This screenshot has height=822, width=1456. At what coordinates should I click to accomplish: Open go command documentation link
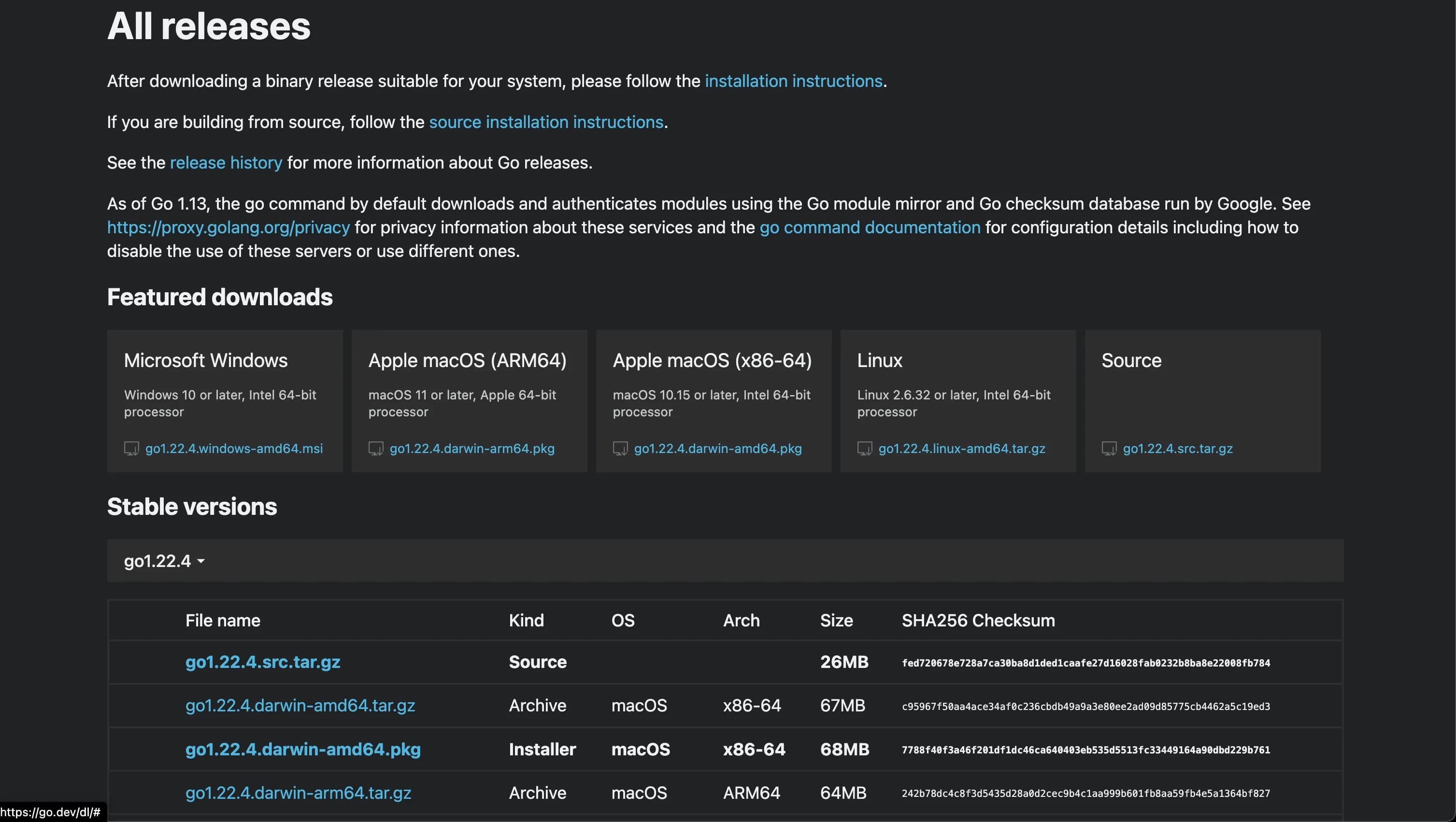(870, 227)
